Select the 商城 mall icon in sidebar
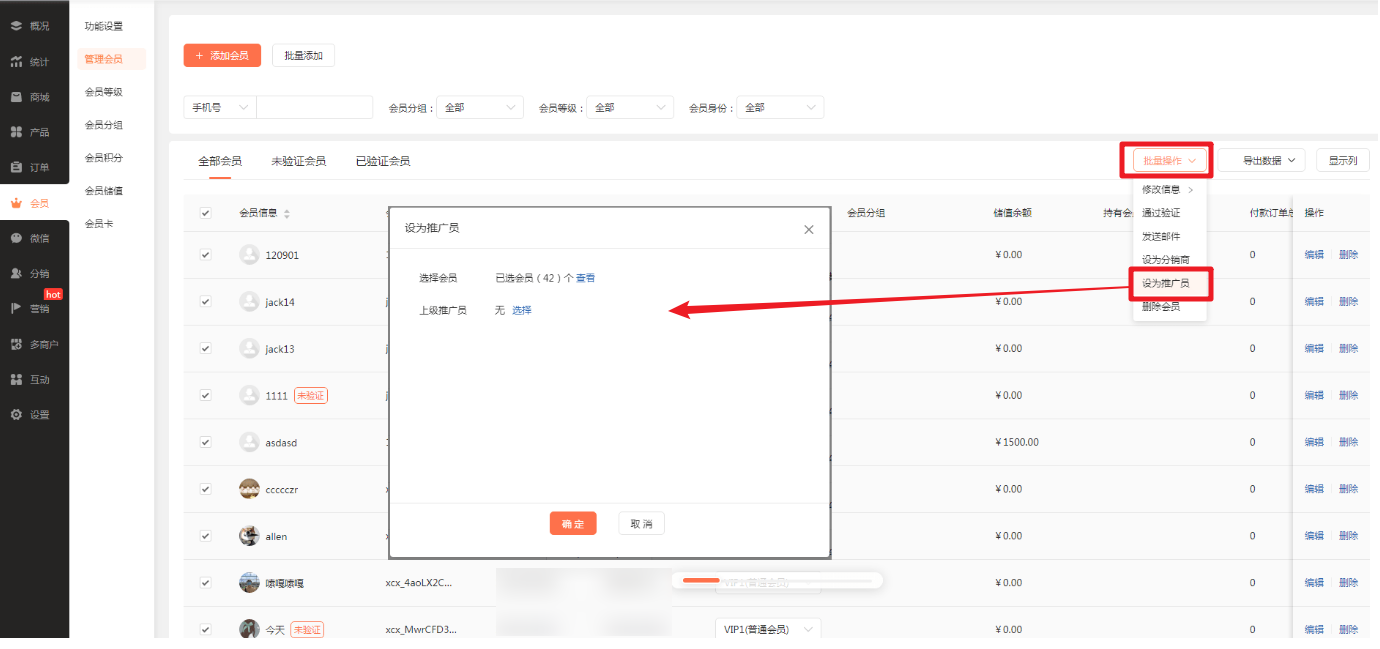 pyautogui.click(x=16, y=97)
